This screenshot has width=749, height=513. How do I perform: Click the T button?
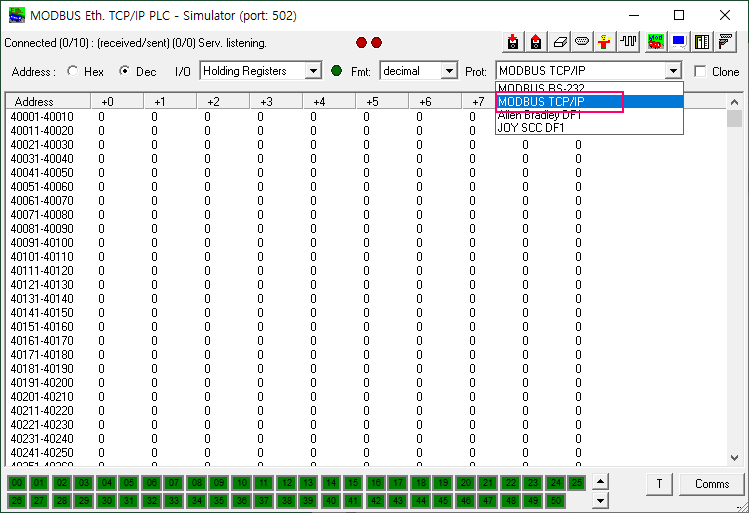coord(659,484)
